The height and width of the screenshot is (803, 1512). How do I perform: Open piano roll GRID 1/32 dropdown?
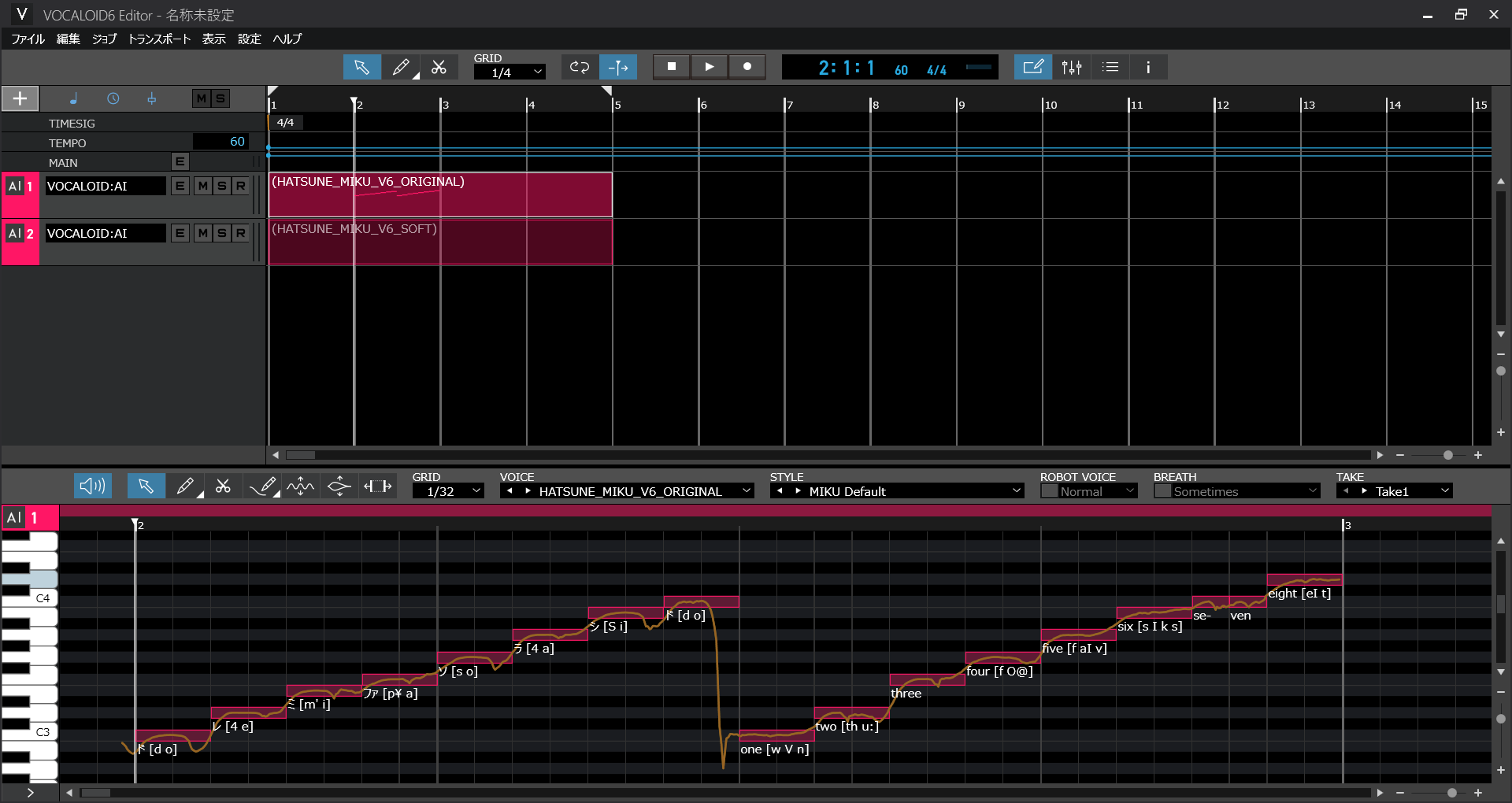tap(448, 491)
